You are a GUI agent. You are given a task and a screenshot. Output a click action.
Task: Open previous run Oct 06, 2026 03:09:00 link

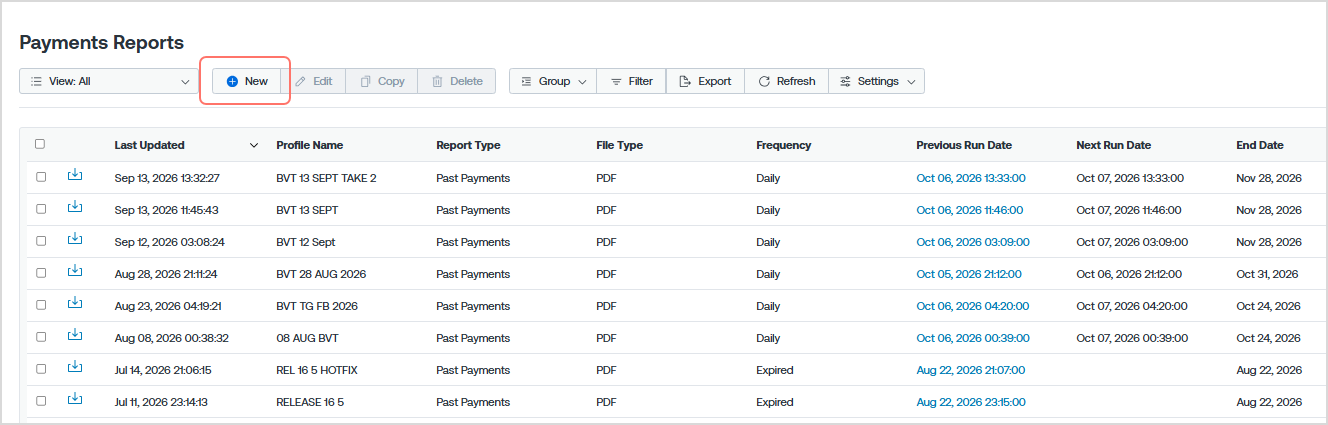(x=973, y=242)
